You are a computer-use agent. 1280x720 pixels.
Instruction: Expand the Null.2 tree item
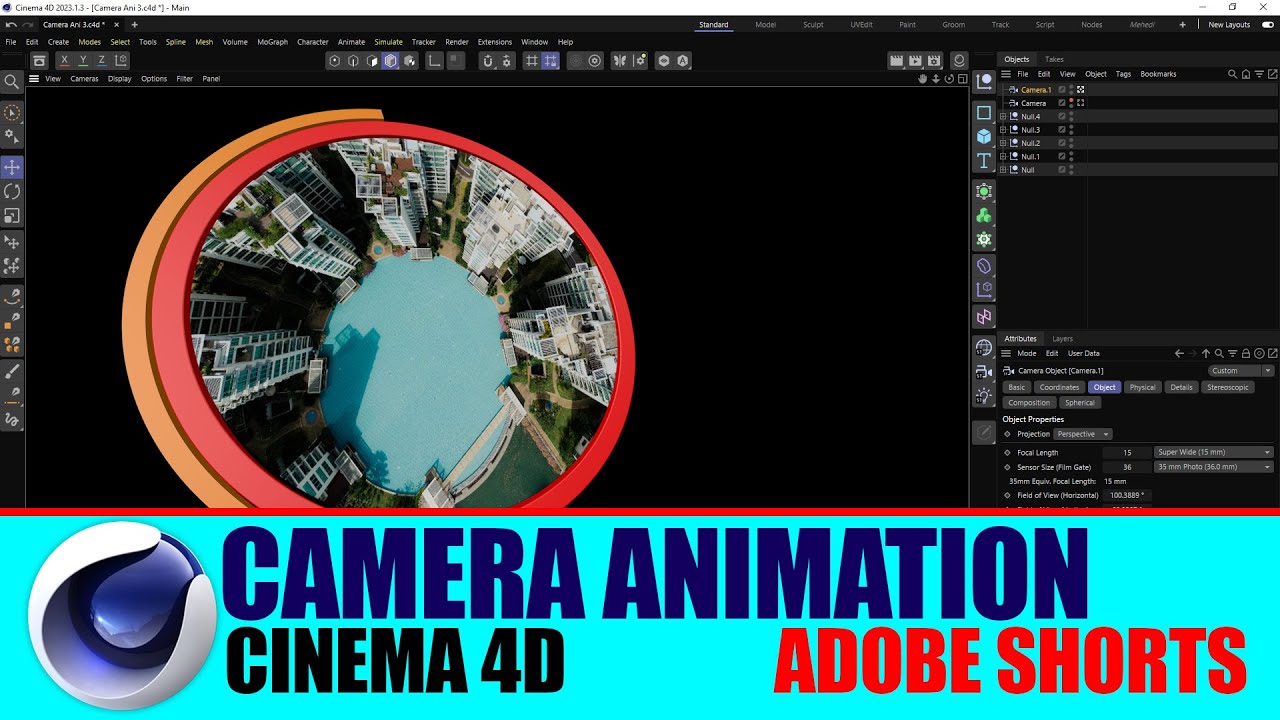[x=1004, y=143]
